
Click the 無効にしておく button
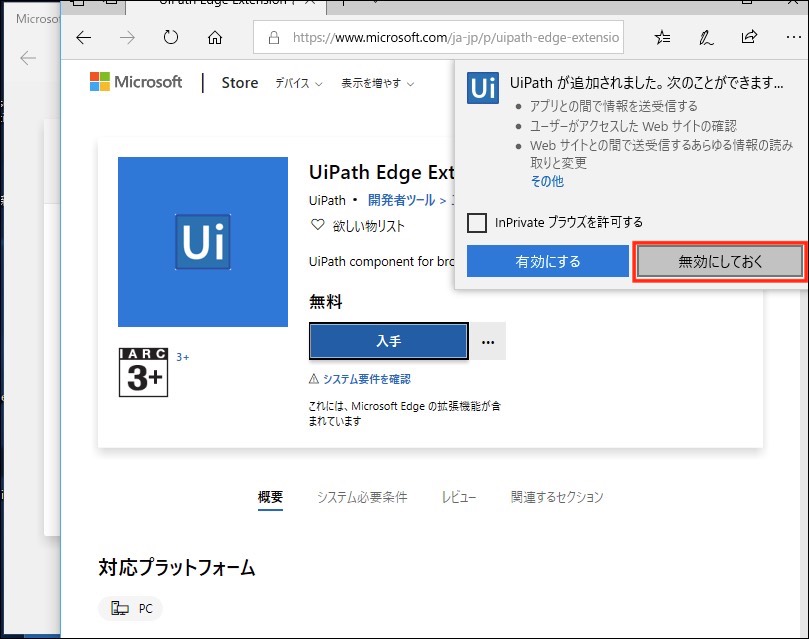point(719,262)
